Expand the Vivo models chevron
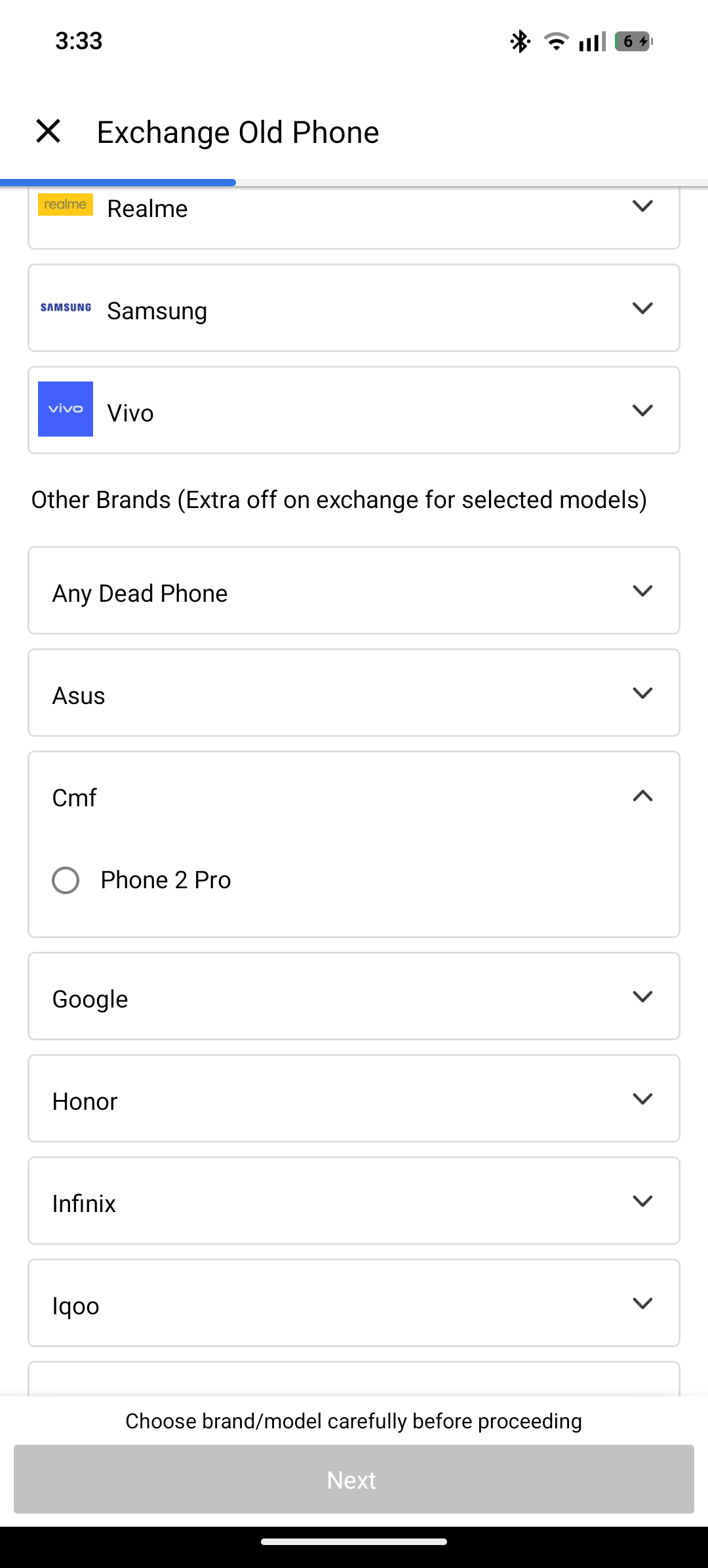This screenshot has height=1568, width=708. point(642,410)
